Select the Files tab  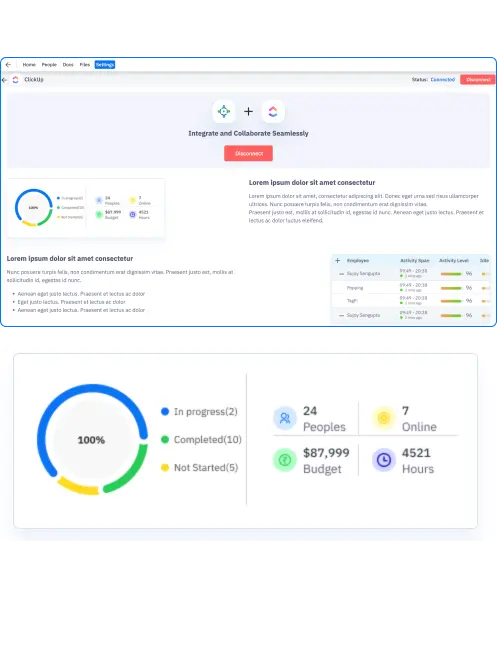point(85,65)
